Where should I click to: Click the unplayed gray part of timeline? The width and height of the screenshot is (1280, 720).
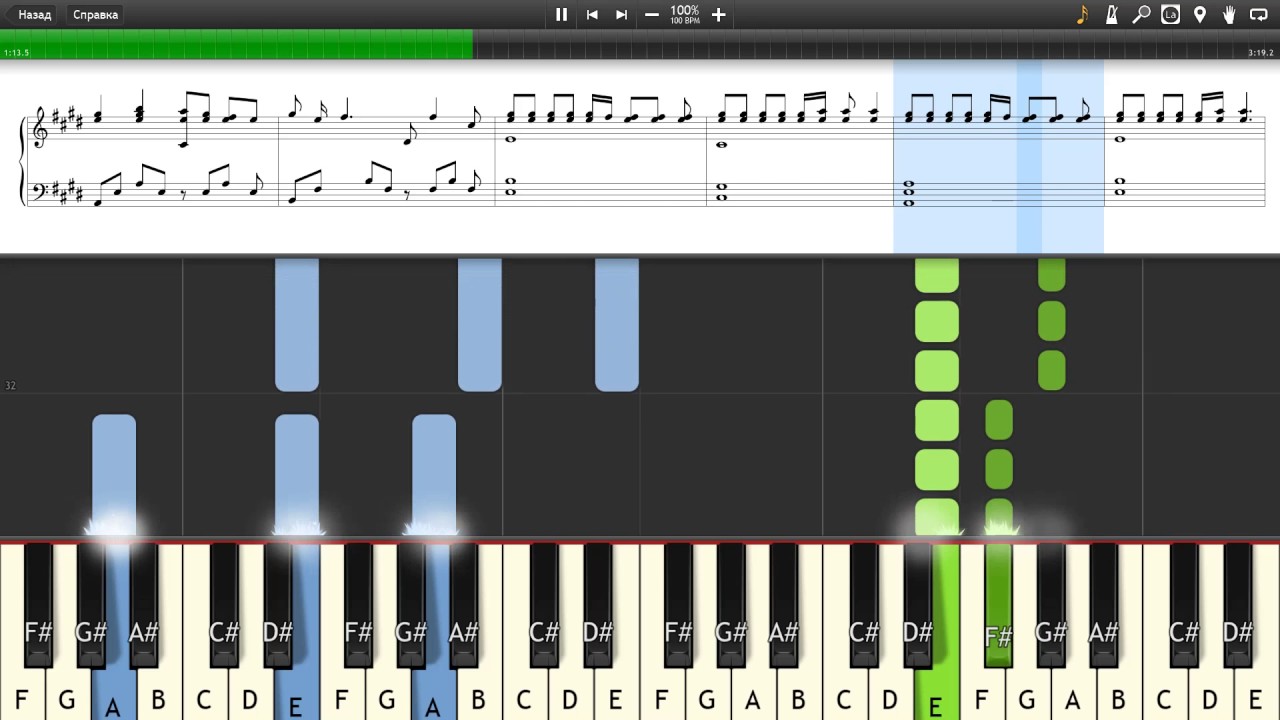tap(876, 44)
